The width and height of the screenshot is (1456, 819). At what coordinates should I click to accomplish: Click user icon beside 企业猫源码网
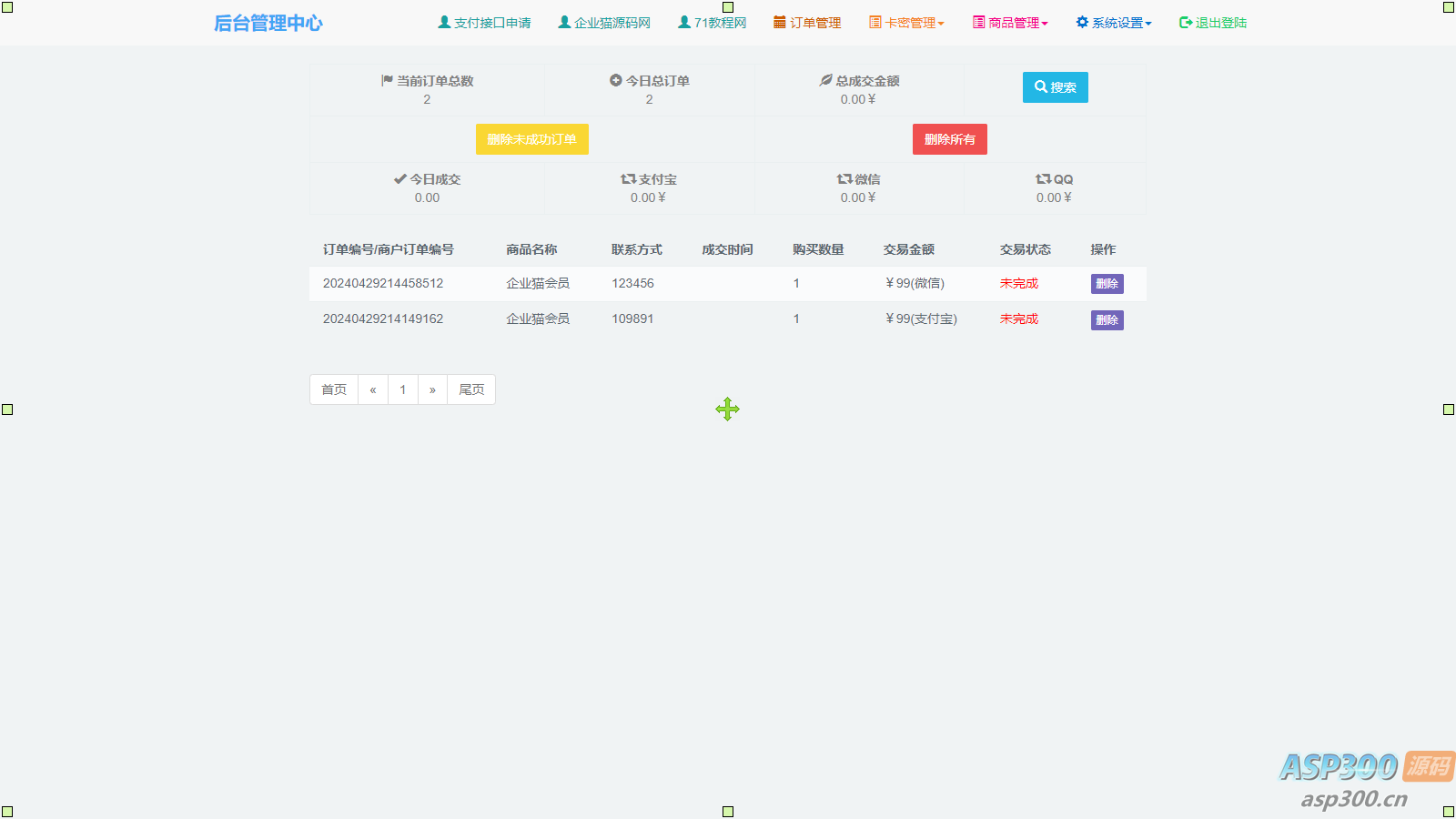pyautogui.click(x=564, y=22)
